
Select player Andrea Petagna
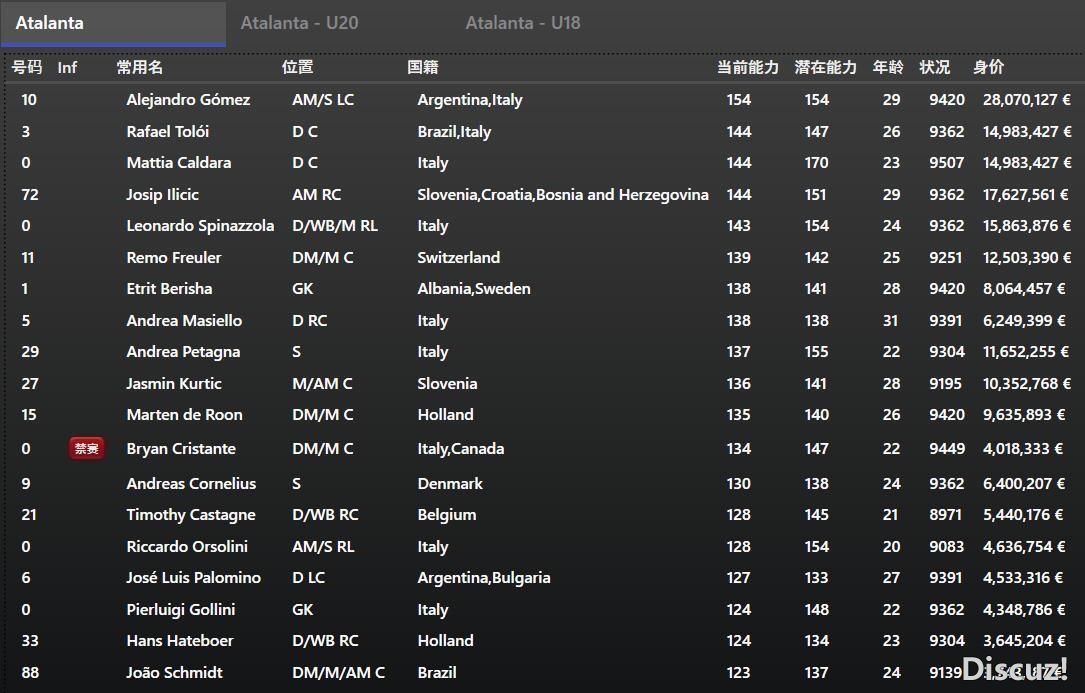[183, 352]
